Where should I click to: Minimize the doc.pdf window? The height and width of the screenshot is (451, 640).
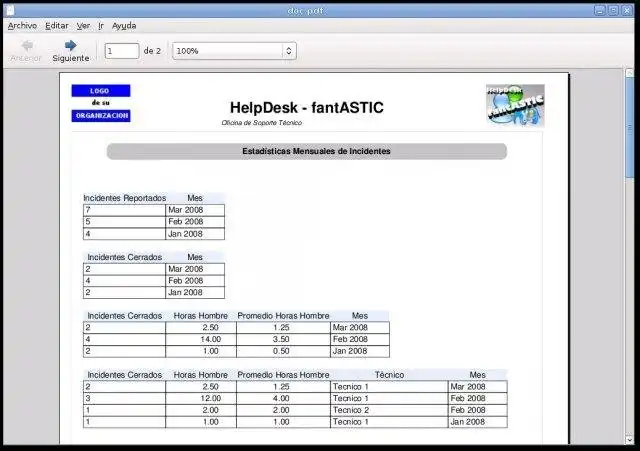pyautogui.click(x=600, y=10)
